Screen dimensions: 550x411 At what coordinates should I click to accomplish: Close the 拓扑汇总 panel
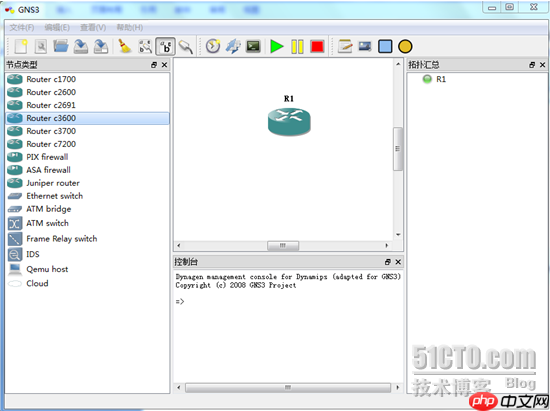543,65
